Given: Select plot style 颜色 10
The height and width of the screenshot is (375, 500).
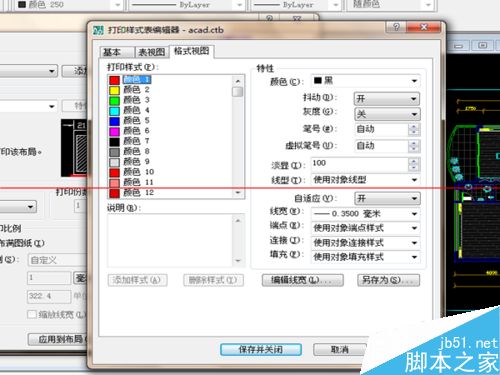Looking at the screenshot, I should pos(139,172).
